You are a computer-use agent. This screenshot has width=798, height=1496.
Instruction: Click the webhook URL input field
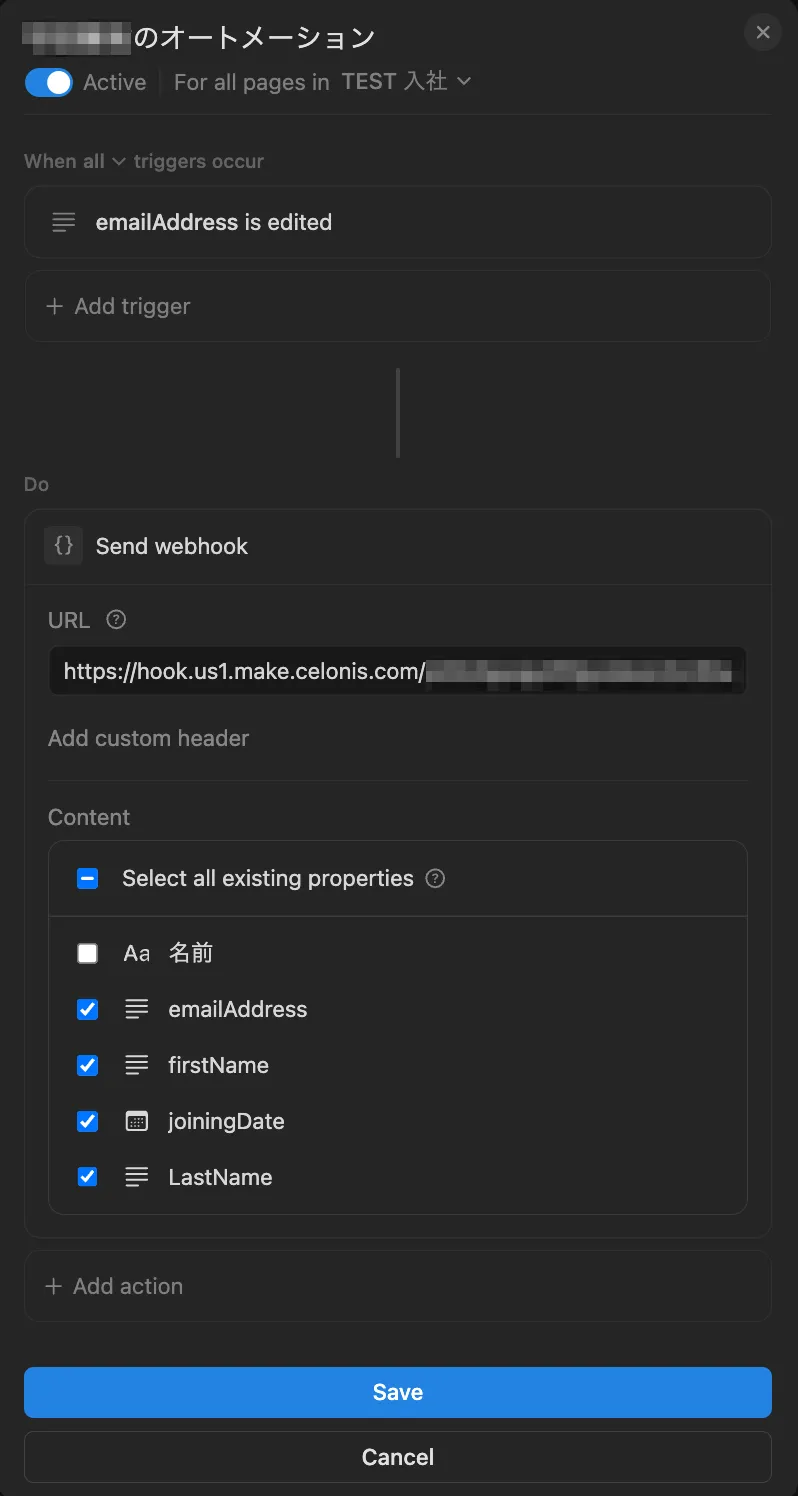pyautogui.click(x=397, y=671)
